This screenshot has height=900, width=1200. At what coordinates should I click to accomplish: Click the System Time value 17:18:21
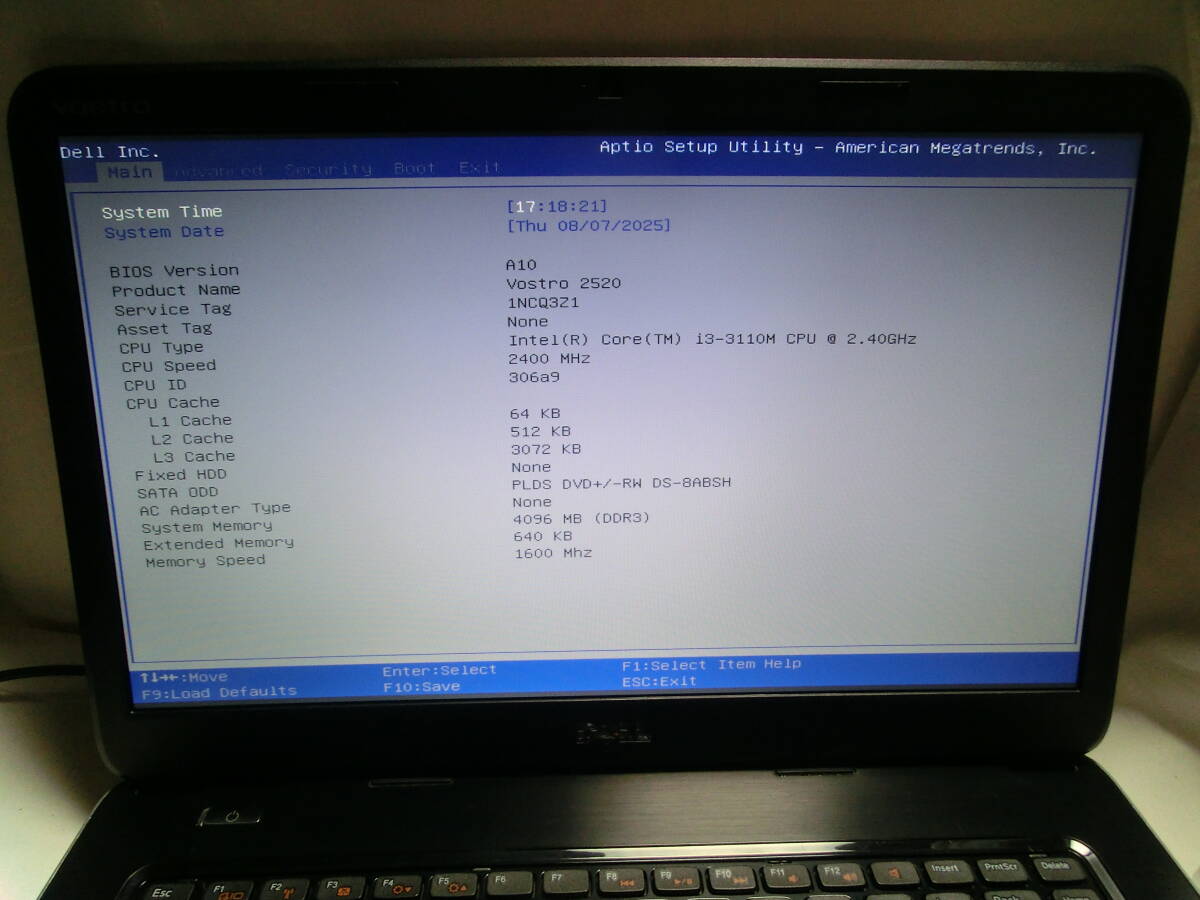click(x=557, y=206)
